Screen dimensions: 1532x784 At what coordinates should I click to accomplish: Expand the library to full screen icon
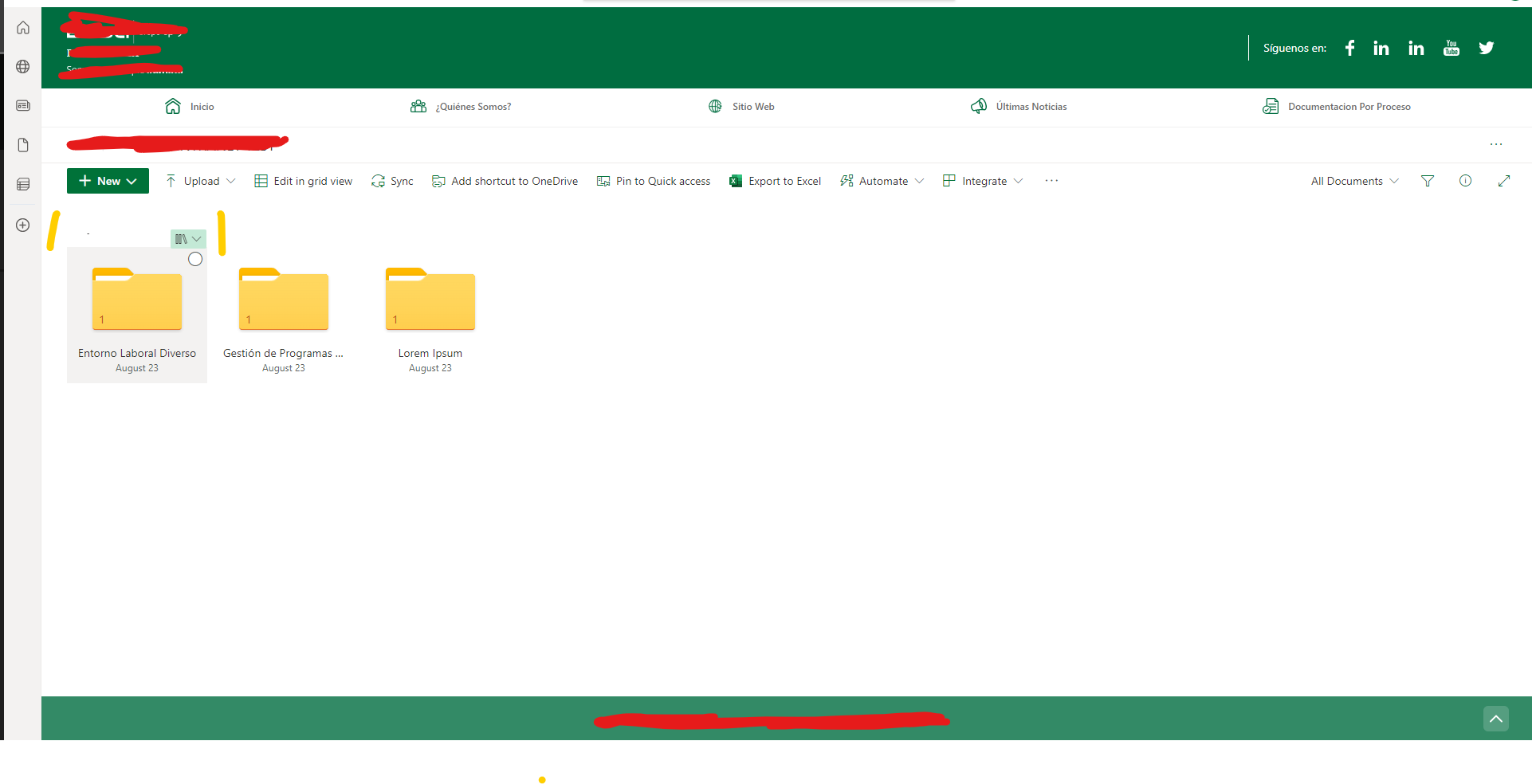[1503, 181]
